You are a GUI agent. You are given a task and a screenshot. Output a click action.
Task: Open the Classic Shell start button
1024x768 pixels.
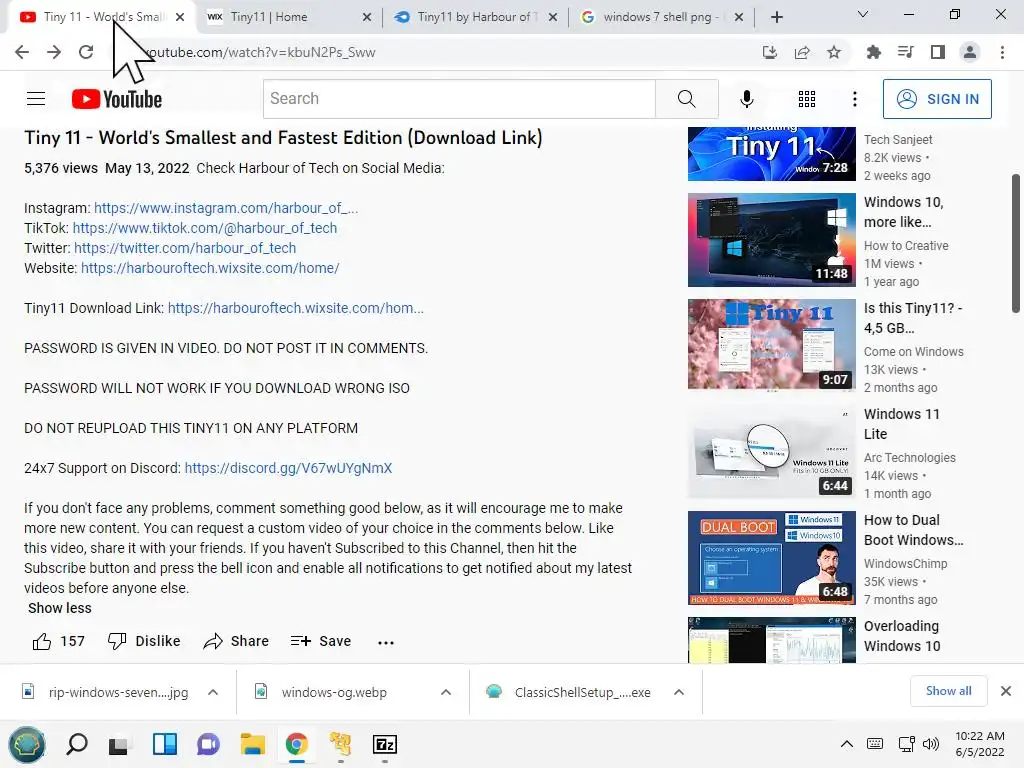coord(27,744)
